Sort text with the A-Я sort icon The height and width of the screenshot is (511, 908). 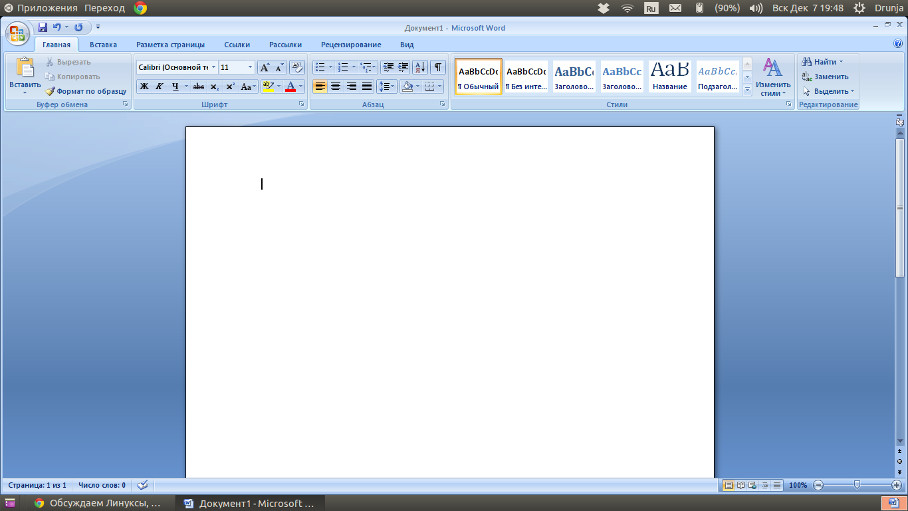coord(420,67)
